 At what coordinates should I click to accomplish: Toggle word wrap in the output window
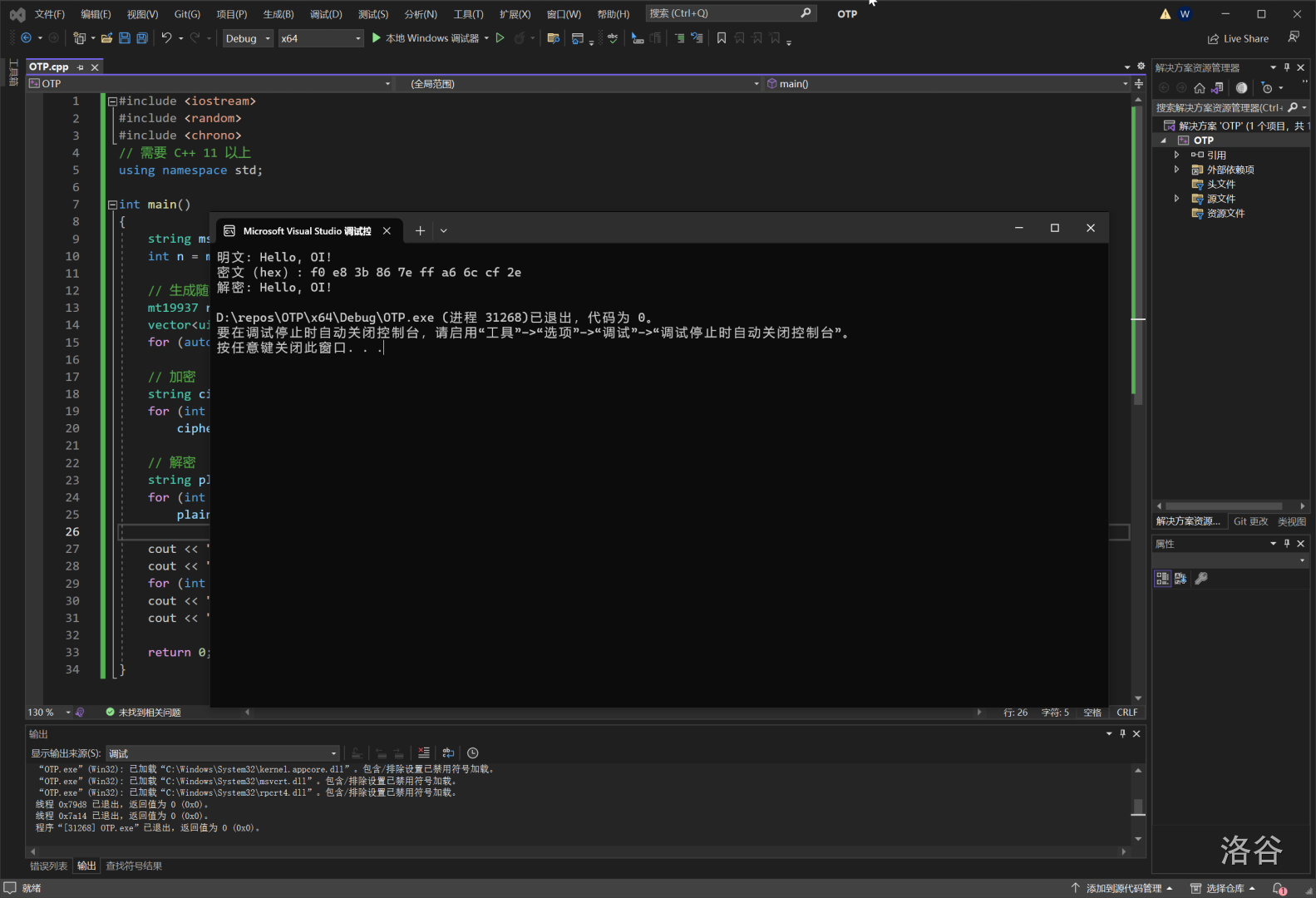coord(448,753)
